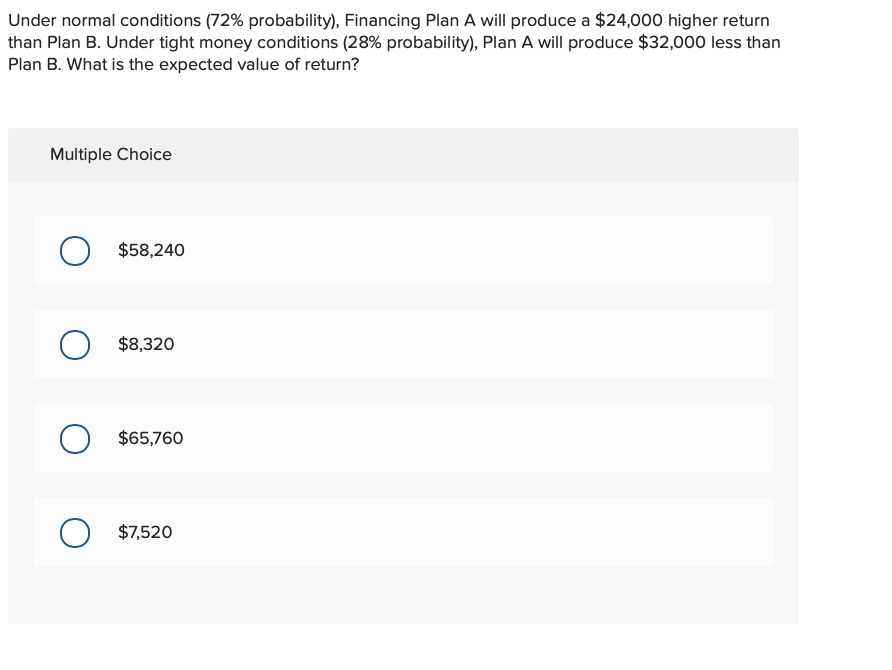Click the radio button beside $58,240

tap(75, 250)
